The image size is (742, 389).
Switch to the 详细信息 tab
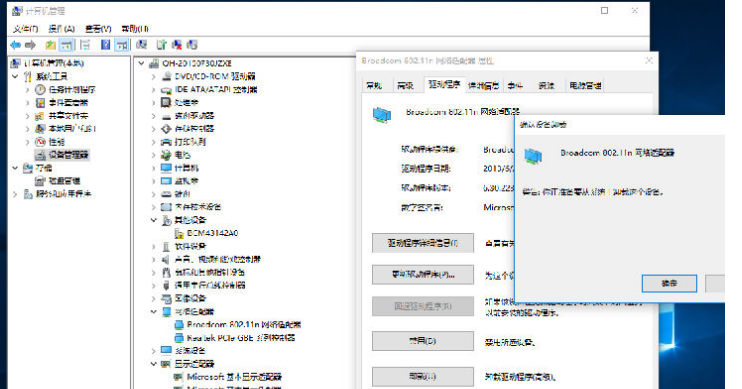point(483,86)
